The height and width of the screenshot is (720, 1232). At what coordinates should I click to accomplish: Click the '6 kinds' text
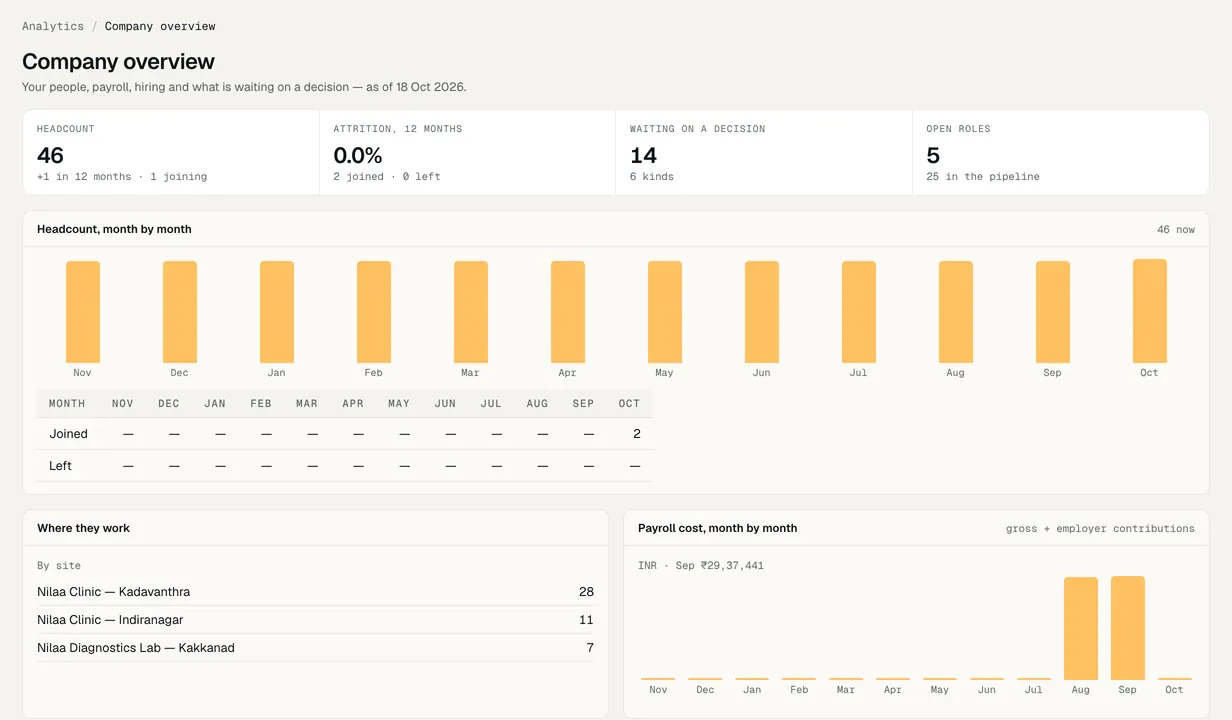click(x=652, y=177)
